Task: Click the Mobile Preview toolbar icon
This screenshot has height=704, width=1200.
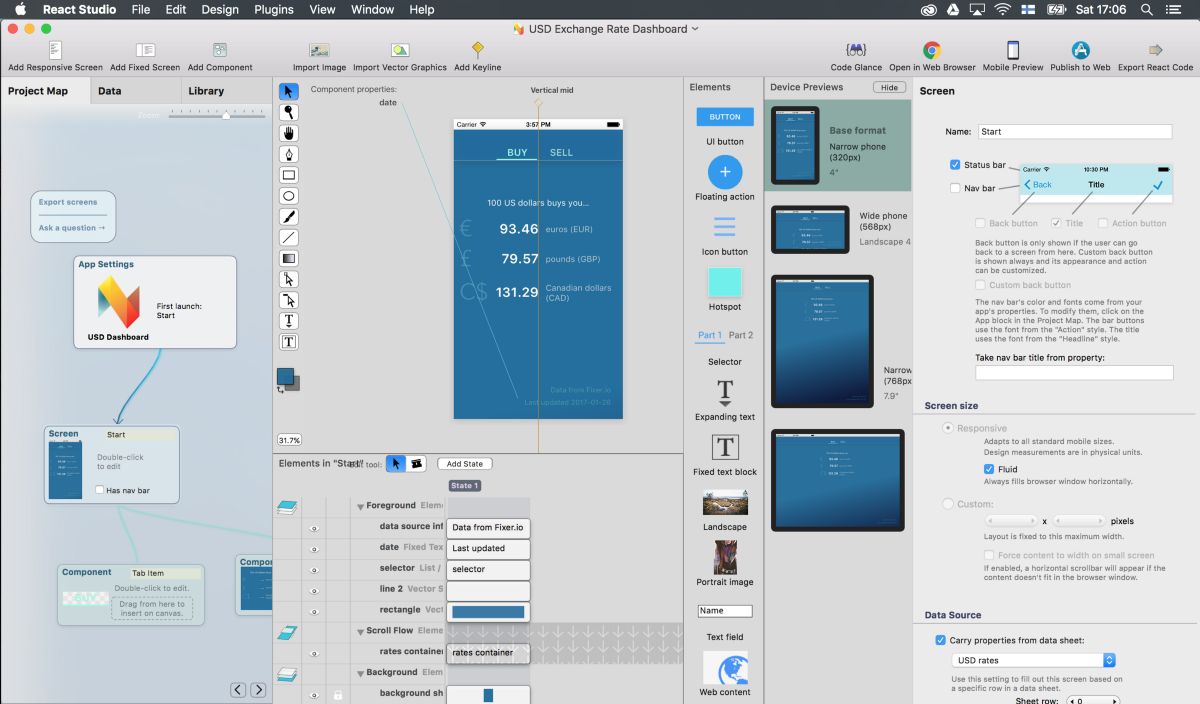Action: [1012, 51]
